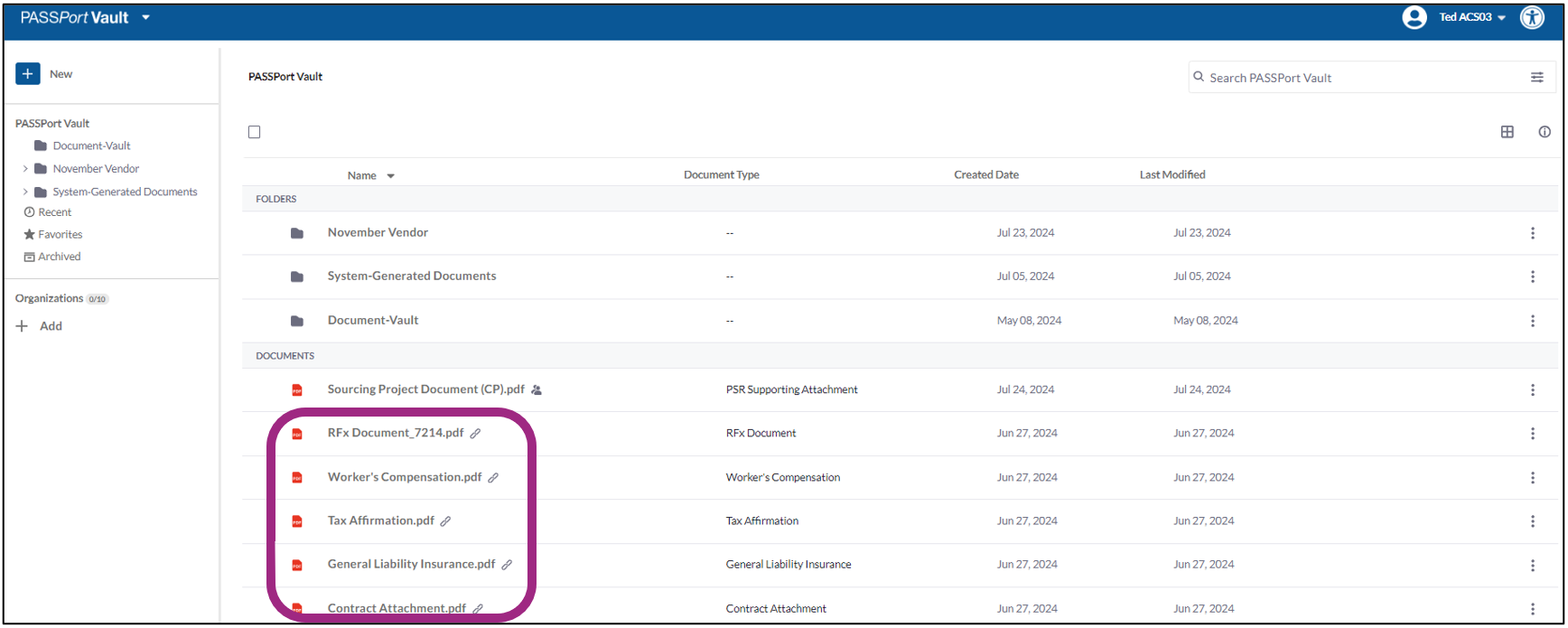The width and height of the screenshot is (1568, 628).
Task: Open the PASSPort Vault header dropdown
Action: [x=145, y=17]
